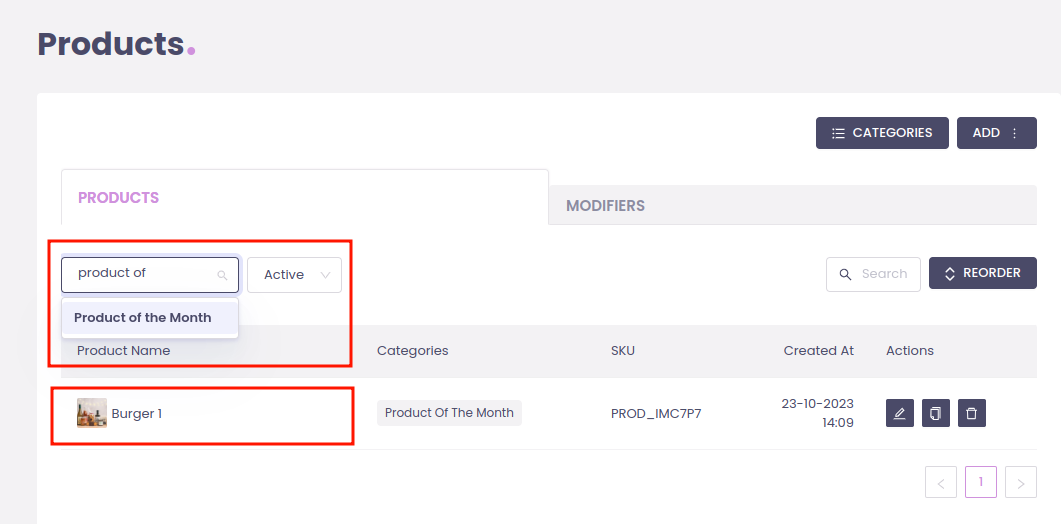The height and width of the screenshot is (524, 1061).
Task: Duplicate Burger 1 with the copy icon
Action: 936,413
